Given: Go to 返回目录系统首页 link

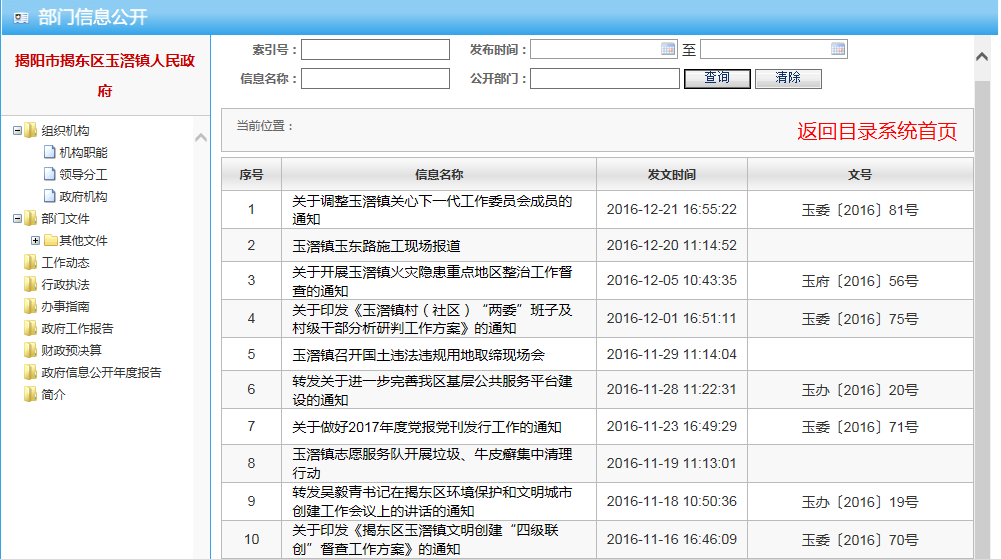Looking at the screenshot, I should [x=877, y=131].
